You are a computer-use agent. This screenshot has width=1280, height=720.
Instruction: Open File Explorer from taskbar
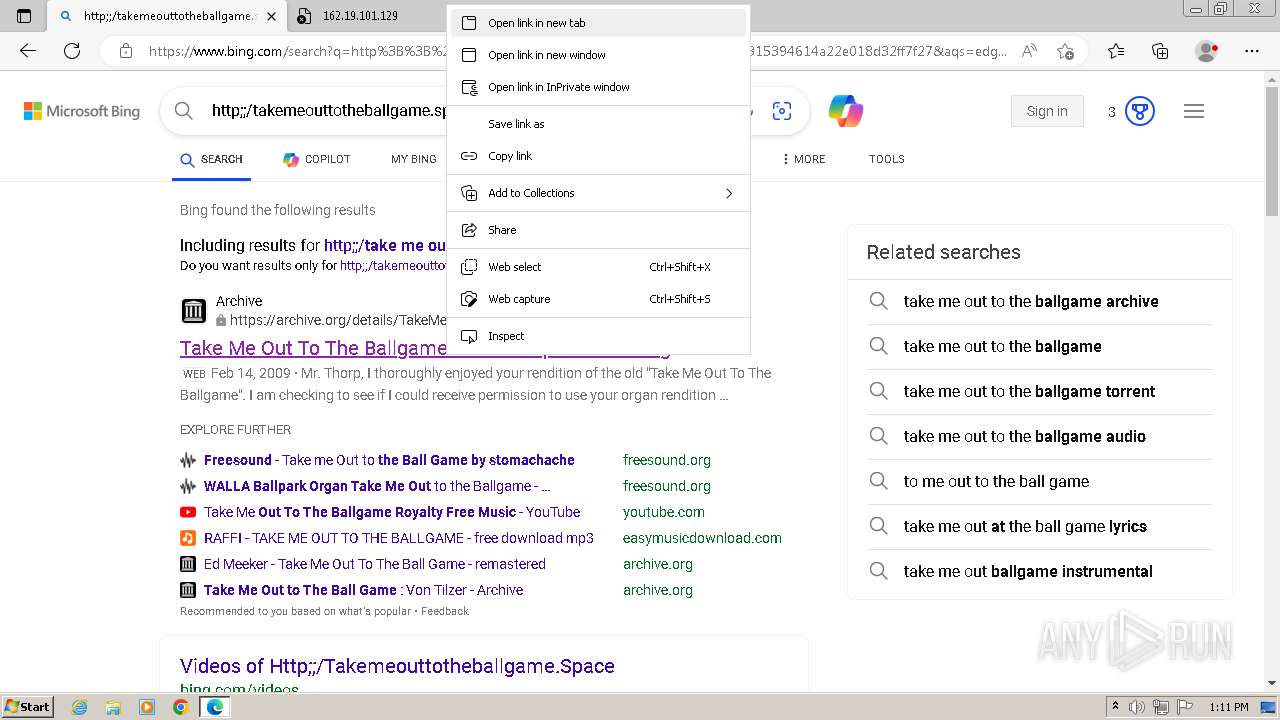(113, 707)
